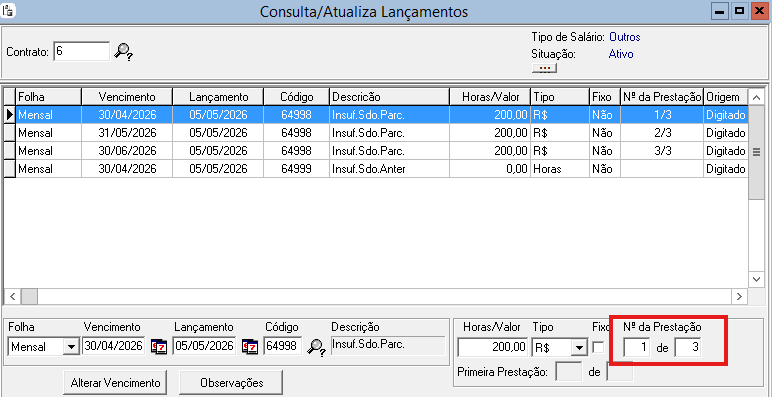Click the total installments field showing 3

pos(688,347)
